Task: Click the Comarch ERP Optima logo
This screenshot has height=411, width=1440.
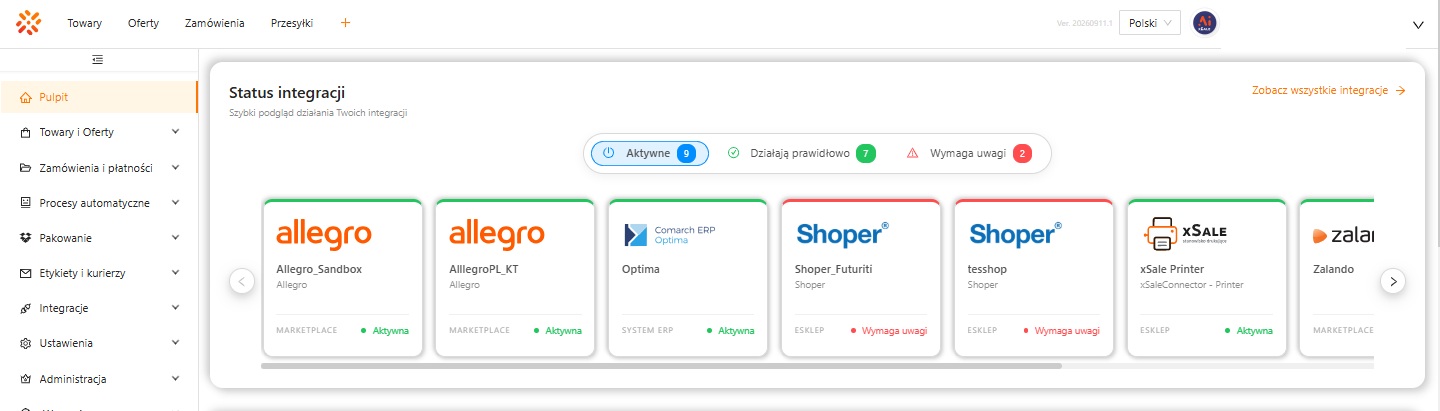Action: point(670,235)
